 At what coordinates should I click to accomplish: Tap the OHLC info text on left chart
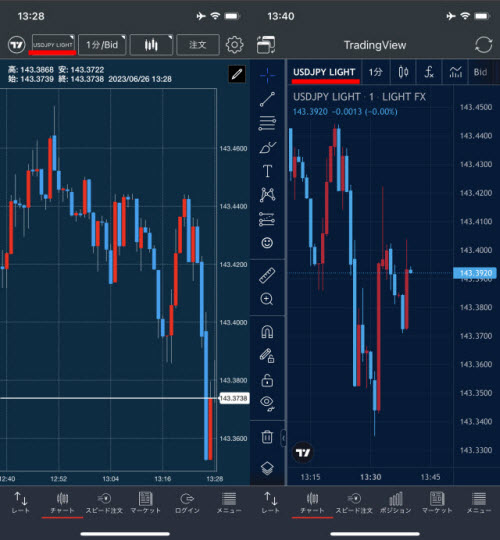click(90, 74)
